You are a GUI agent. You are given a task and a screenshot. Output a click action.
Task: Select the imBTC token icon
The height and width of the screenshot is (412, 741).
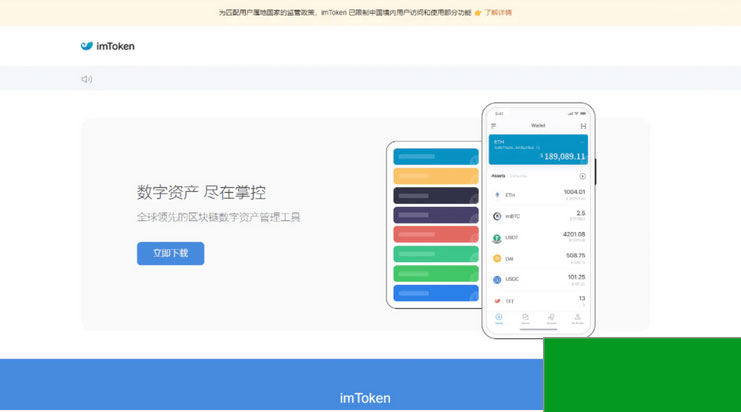[x=497, y=216]
